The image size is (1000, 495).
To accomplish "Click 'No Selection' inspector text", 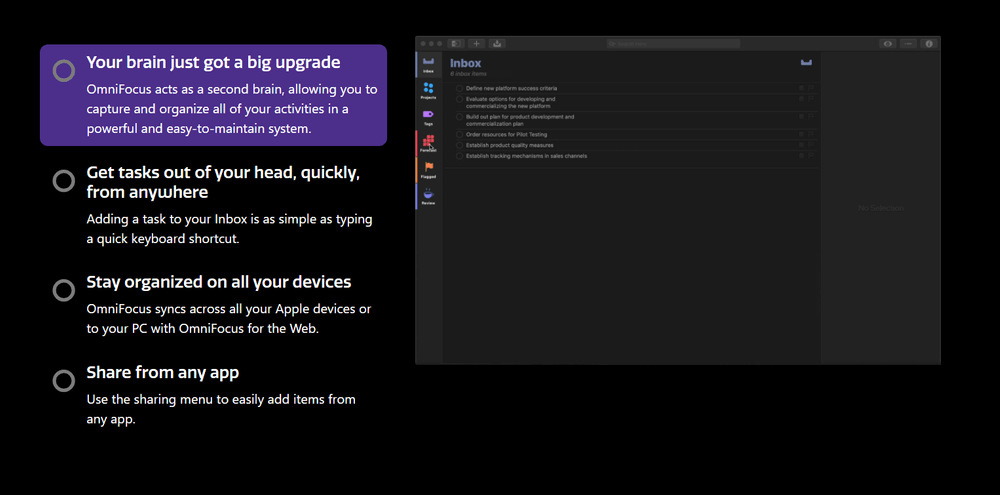I will coord(881,208).
